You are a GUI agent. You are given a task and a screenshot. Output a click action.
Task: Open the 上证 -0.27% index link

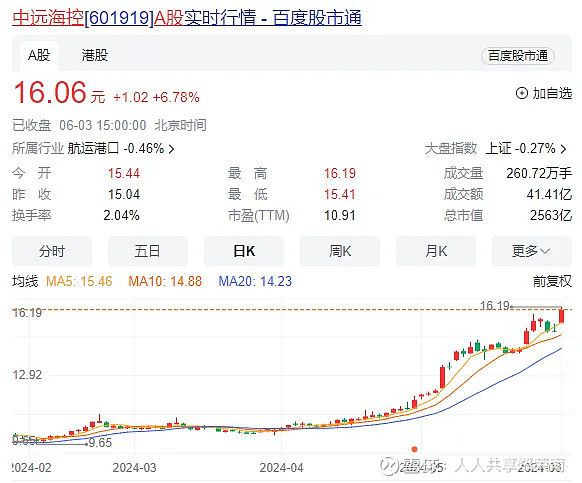pyautogui.click(x=521, y=149)
